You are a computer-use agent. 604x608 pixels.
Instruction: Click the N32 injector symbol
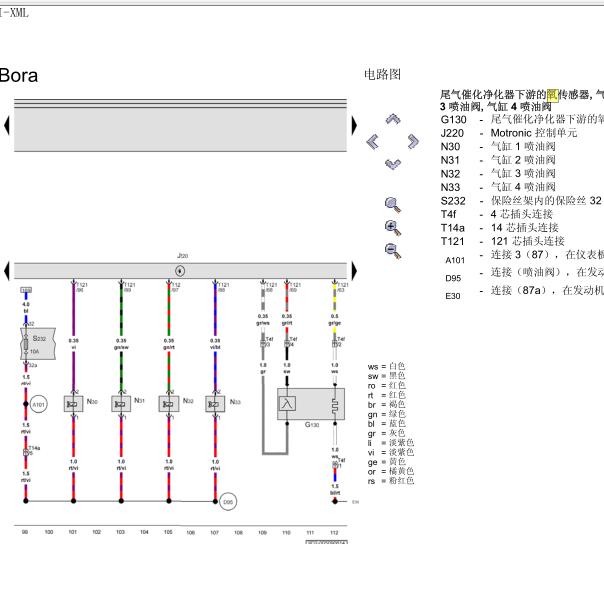click(x=169, y=404)
